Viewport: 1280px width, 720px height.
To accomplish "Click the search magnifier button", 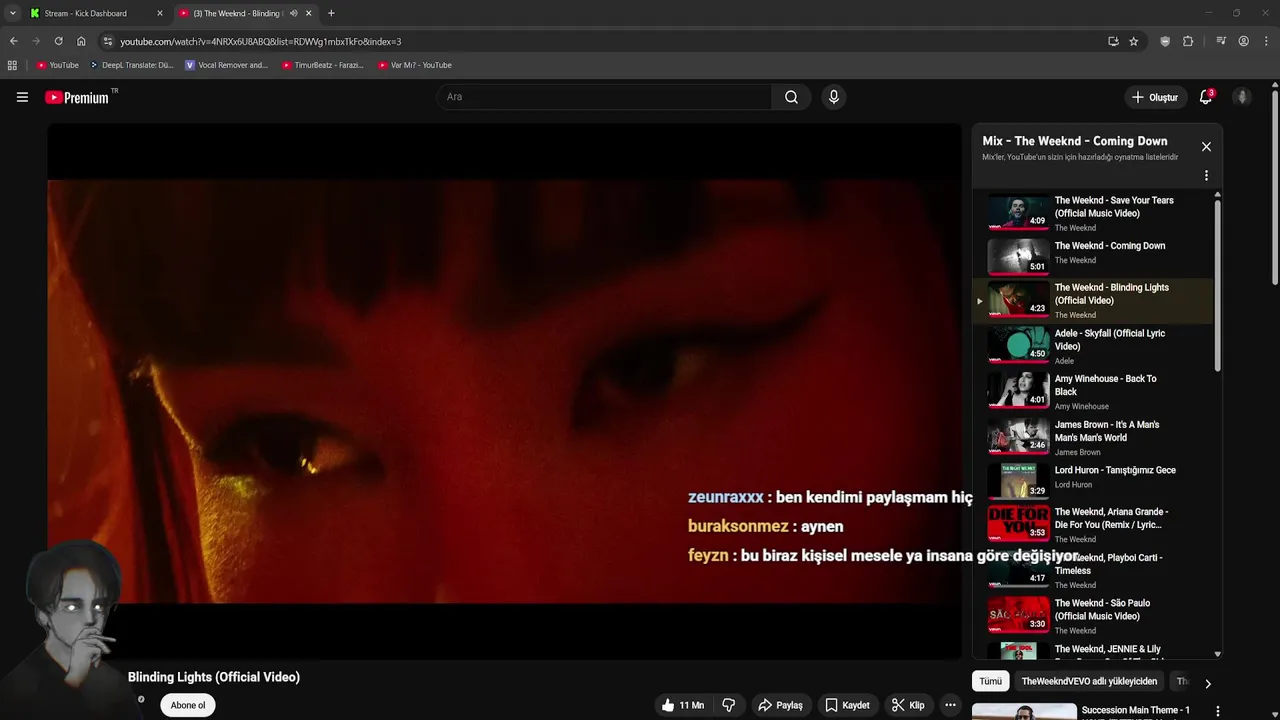I will (791, 97).
